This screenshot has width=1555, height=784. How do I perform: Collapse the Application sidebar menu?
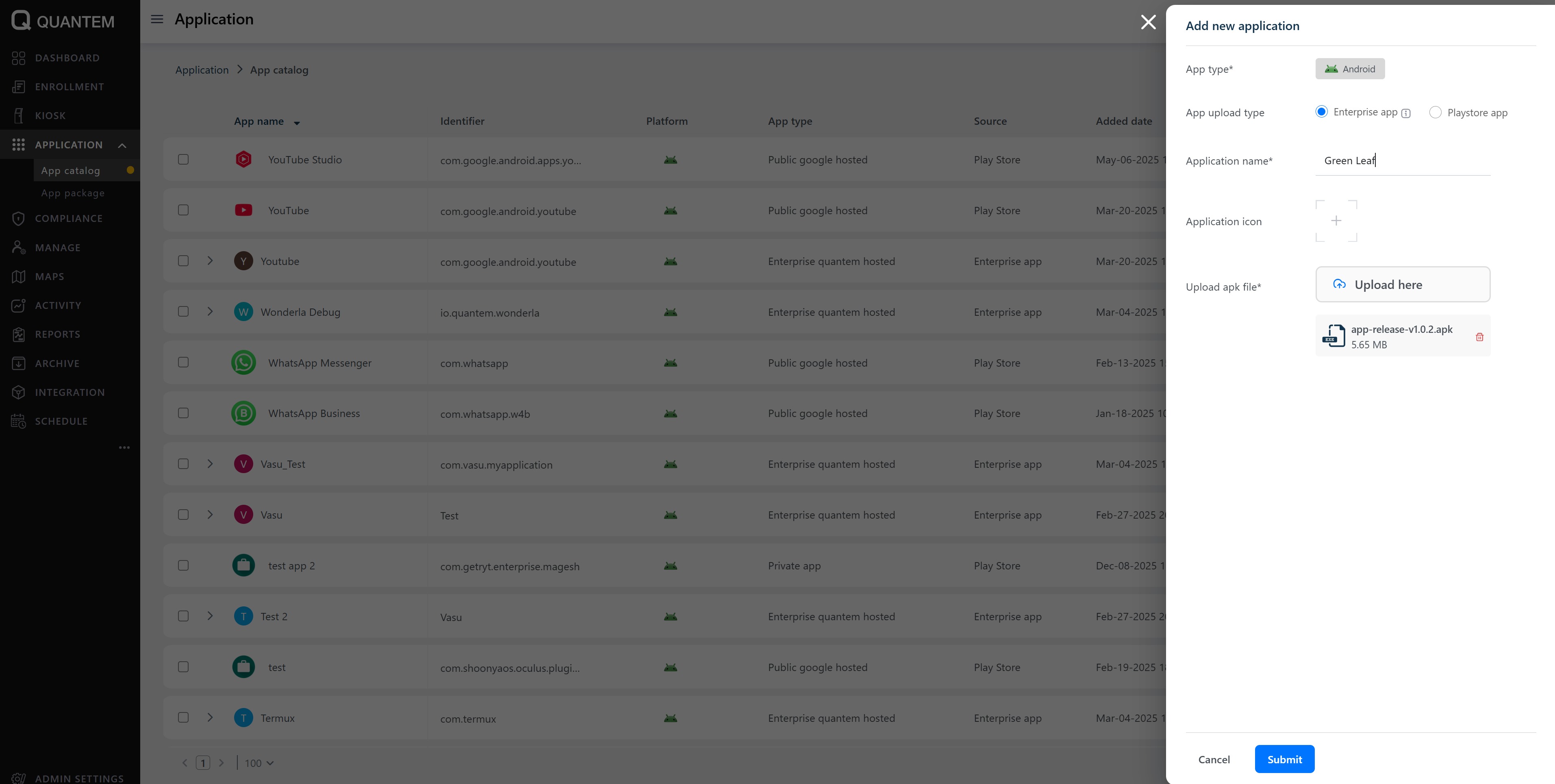coord(122,145)
